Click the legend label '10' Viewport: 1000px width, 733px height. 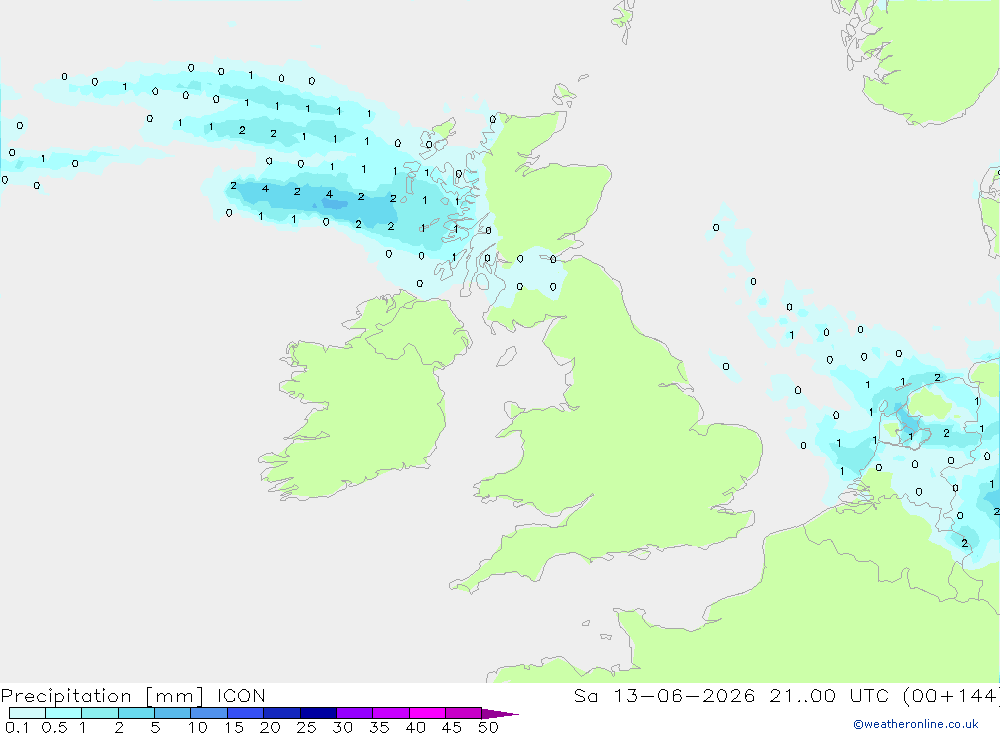coord(198,727)
